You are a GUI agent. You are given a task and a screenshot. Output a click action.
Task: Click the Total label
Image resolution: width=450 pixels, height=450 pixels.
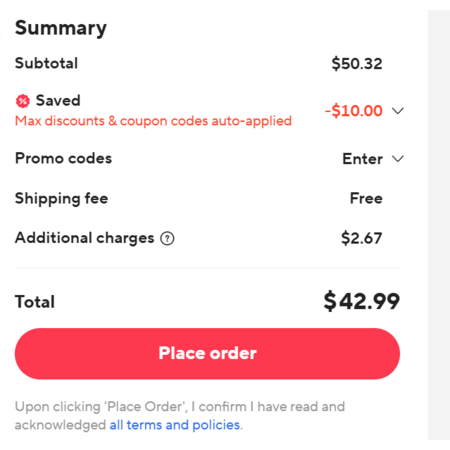(35, 302)
